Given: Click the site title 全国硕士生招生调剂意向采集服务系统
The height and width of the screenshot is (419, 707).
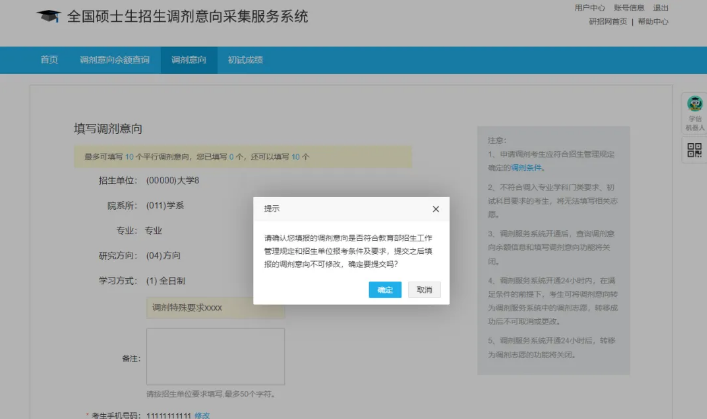Looking at the screenshot, I should pyautogui.click(x=187, y=18).
